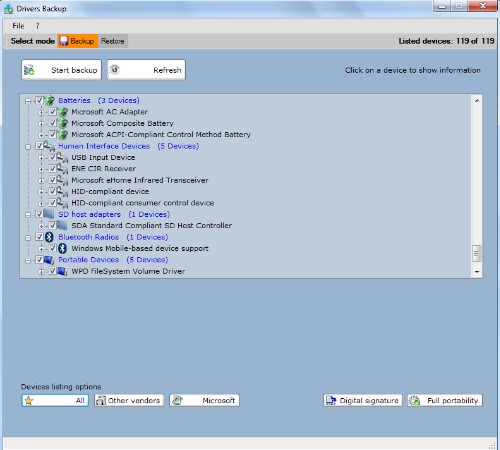Click the WPD FileSystem Volume Driver icon

click(x=62, y=271)
